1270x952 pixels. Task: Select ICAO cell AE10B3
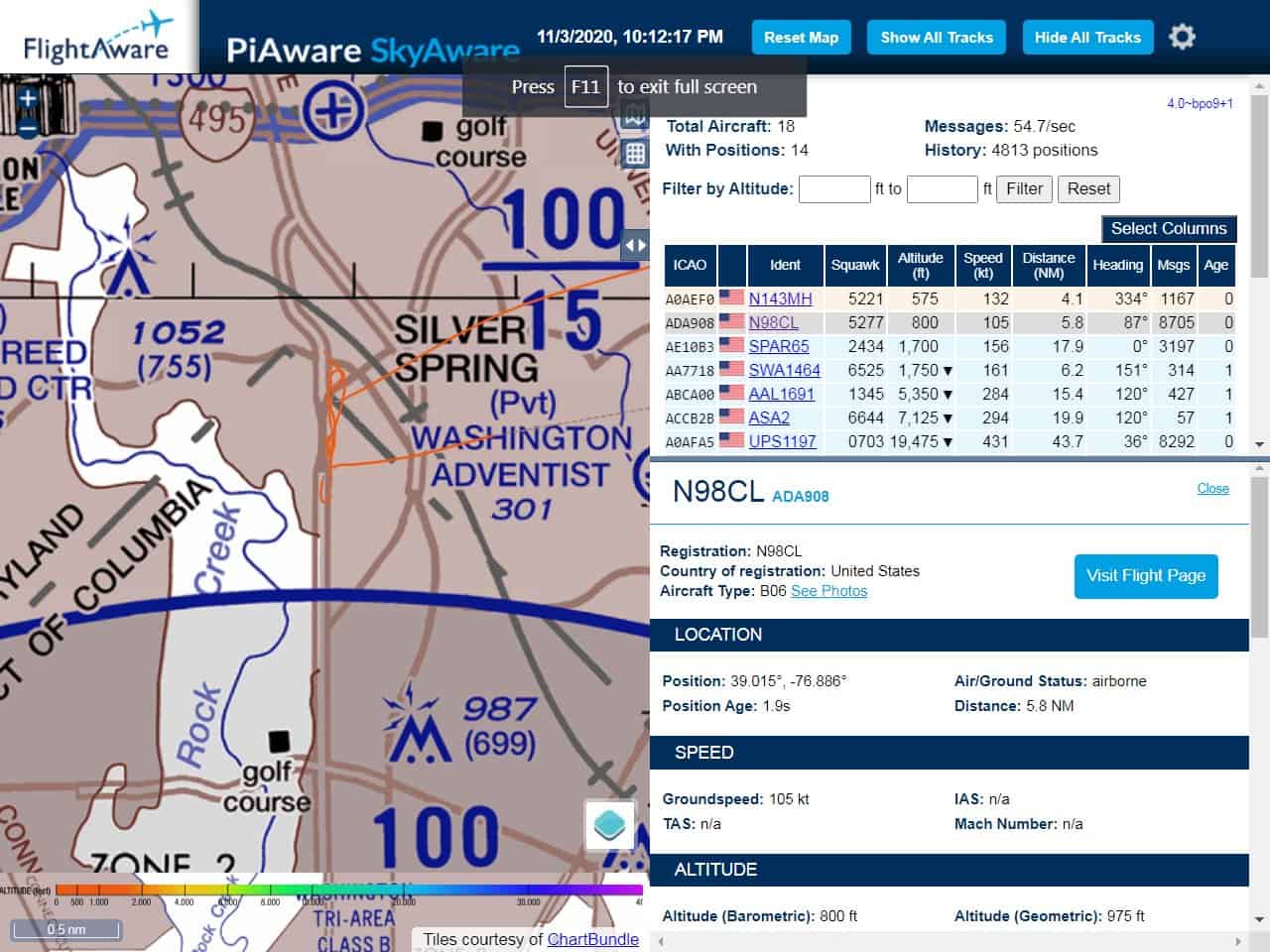(x=690, y=346)
